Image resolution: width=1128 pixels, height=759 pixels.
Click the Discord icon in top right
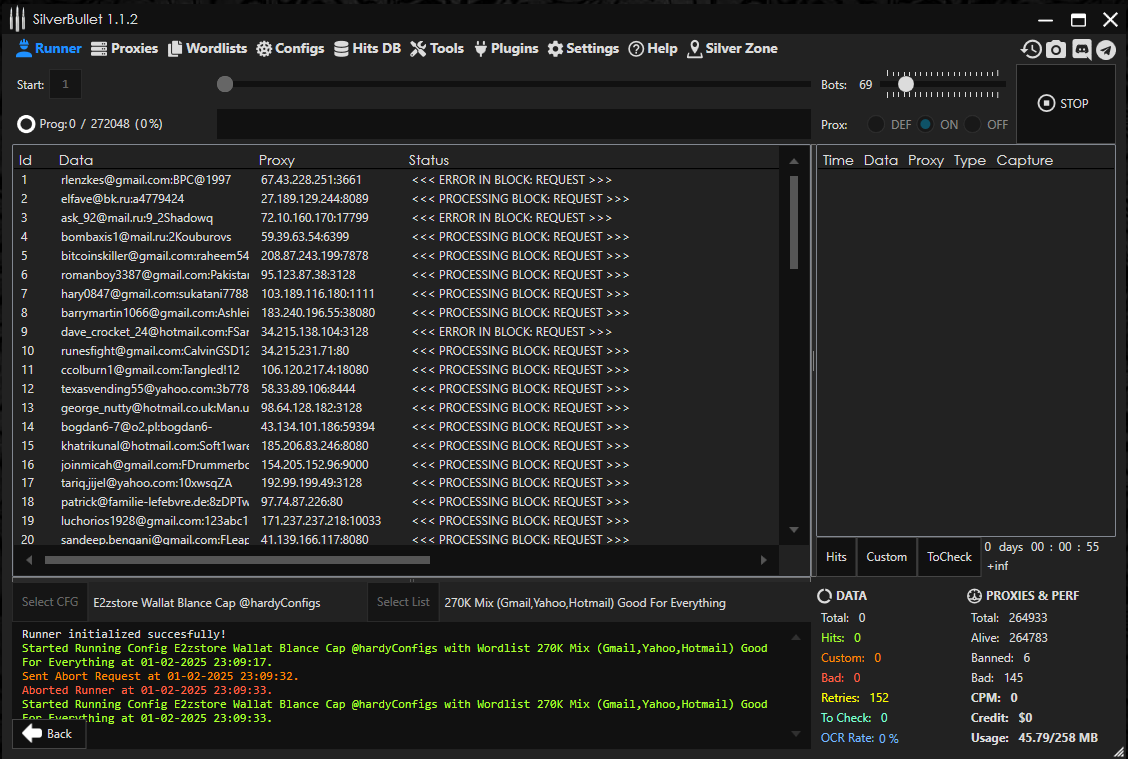[x=1081, y=49]
